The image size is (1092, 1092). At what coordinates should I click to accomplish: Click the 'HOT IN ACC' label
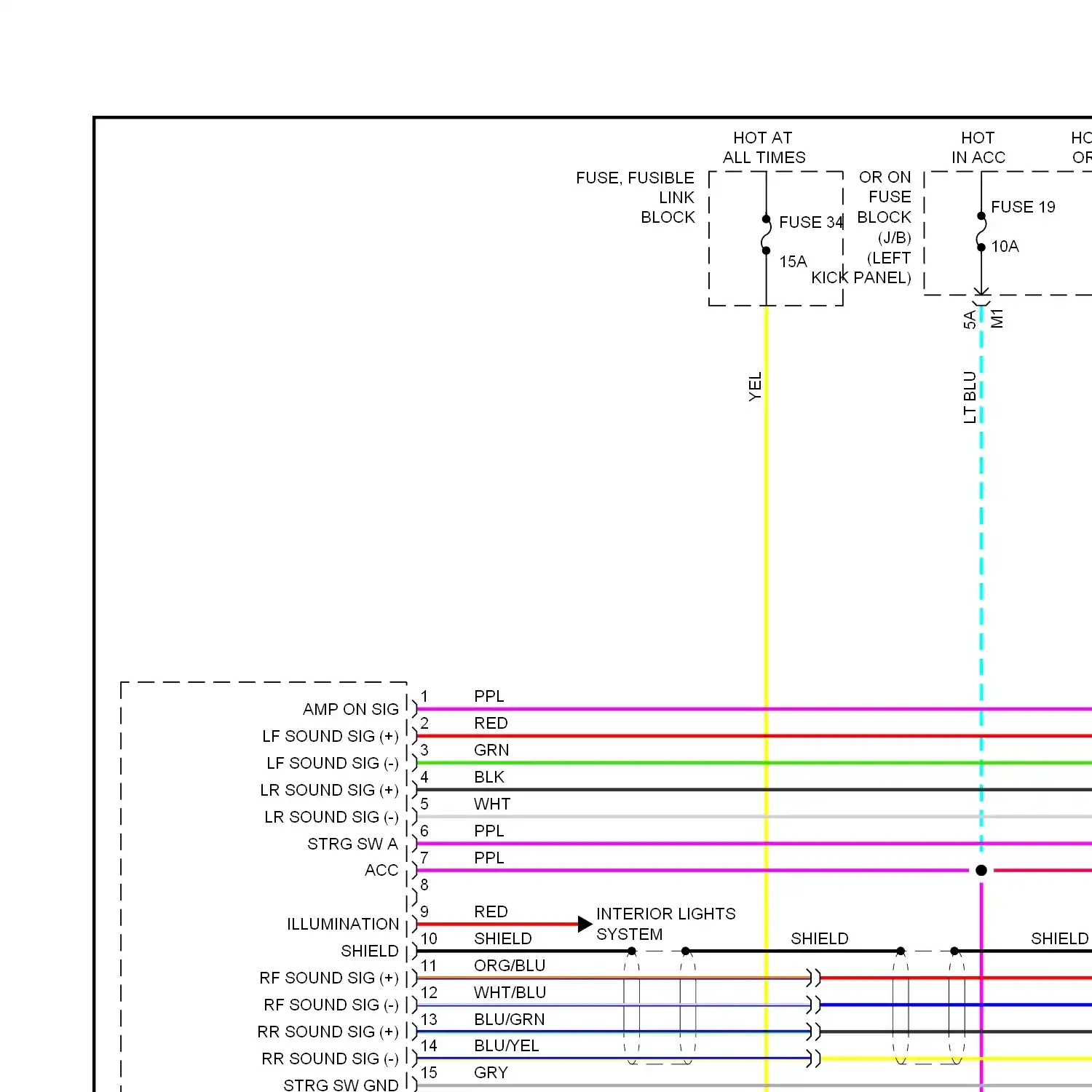[x=978, y=148]
